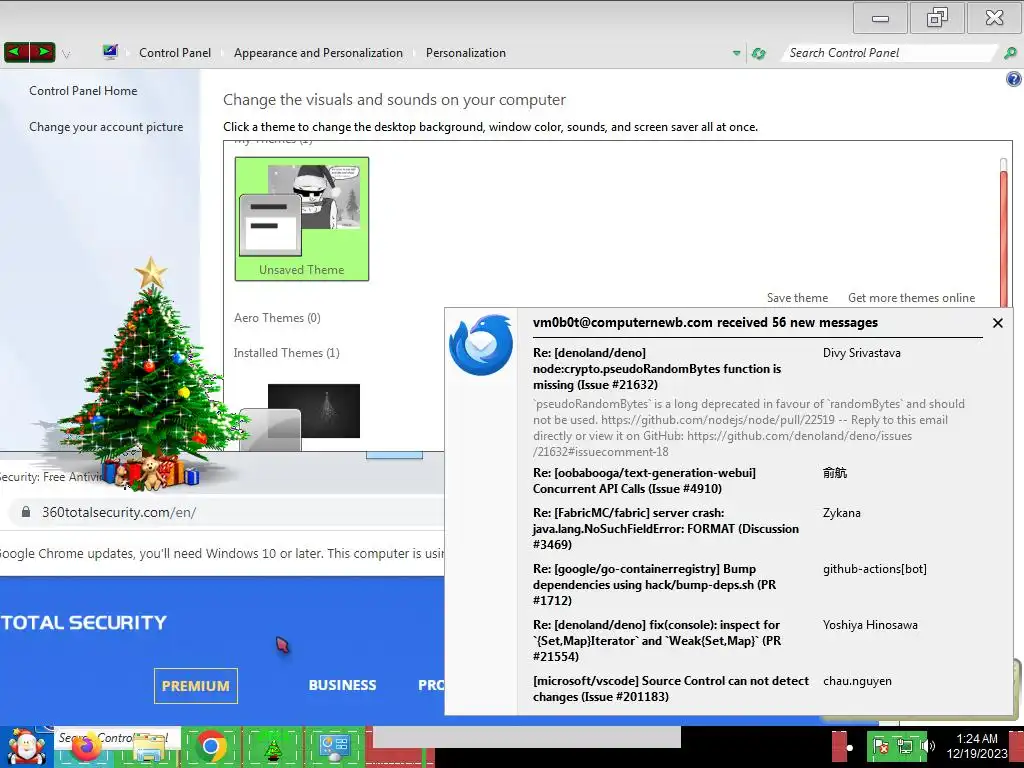Open File Explorer from the taskbar

(x=149, y=748)
